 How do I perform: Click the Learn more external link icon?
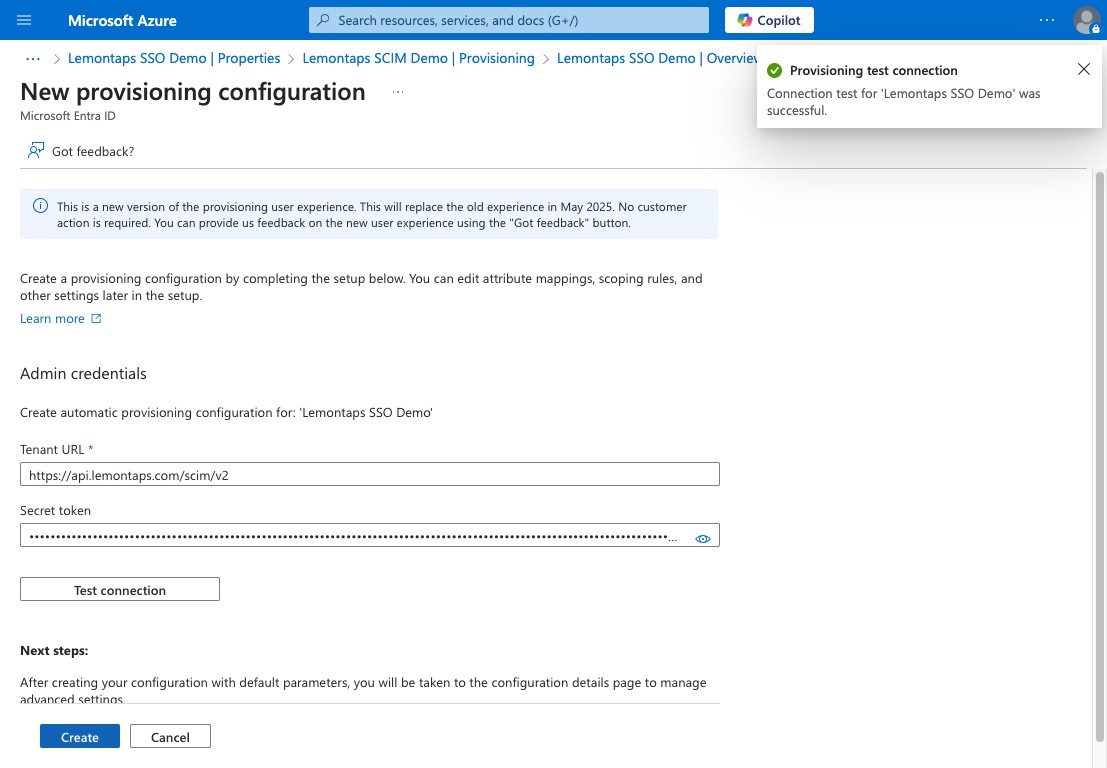pyautogui.click(x=96, y=318)
